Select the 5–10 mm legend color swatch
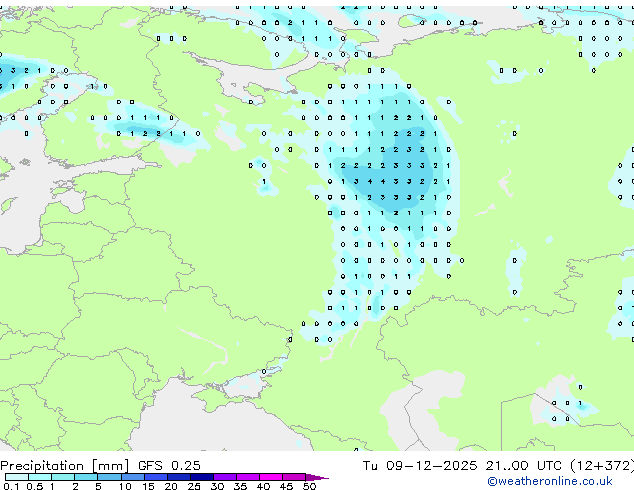634x490 pixels. pyautogui.click(x=109, y=477)
